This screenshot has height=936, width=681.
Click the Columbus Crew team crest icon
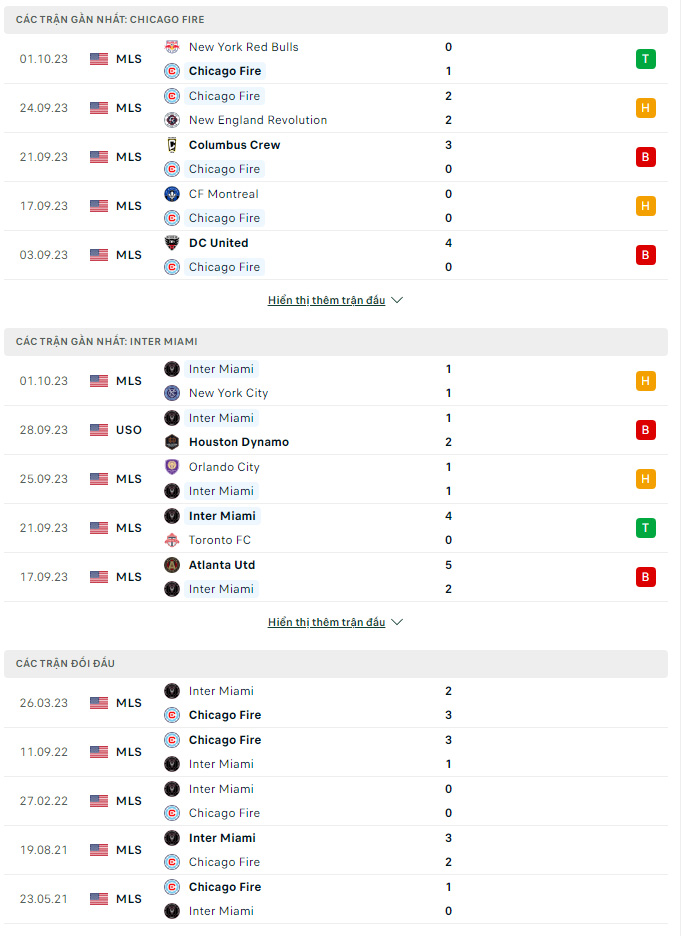(172, 144)
